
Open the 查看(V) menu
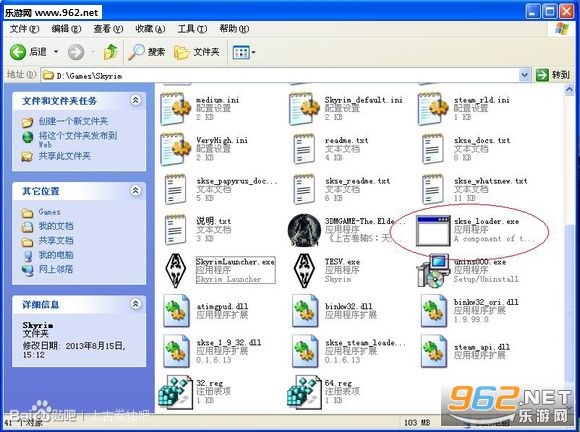108,29
